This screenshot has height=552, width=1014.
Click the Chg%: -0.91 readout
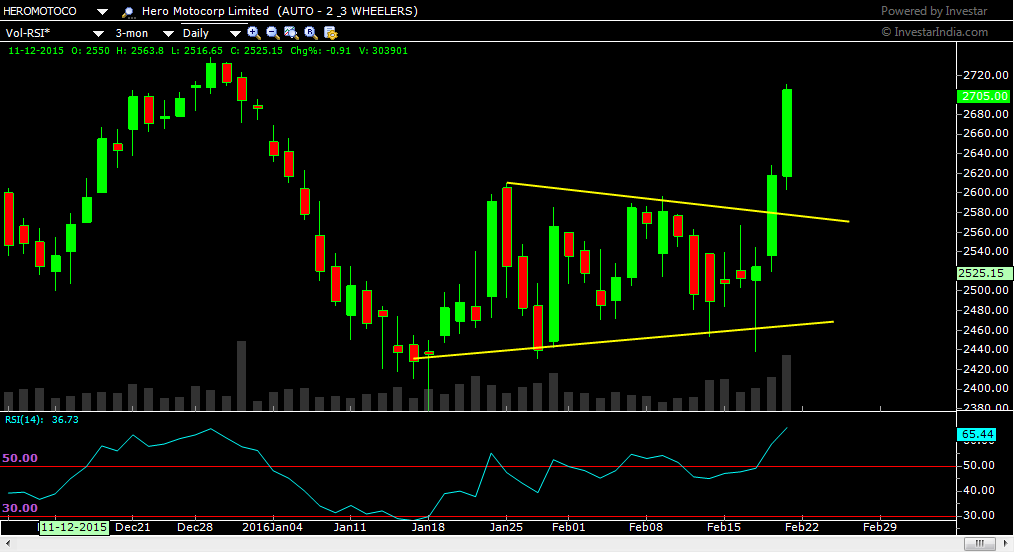tap(321, 50)
